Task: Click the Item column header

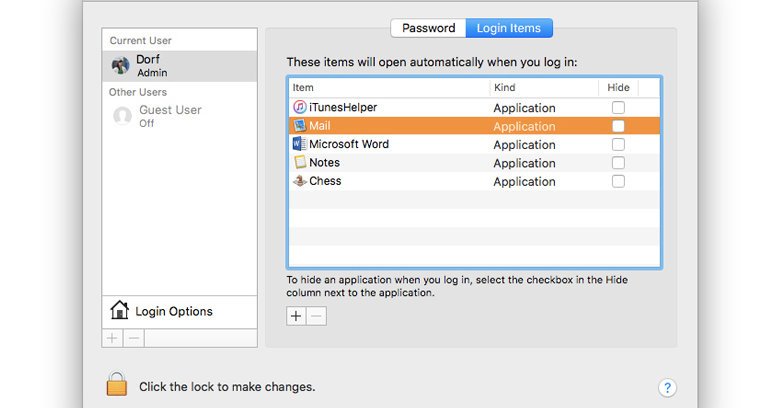Action: 389,88
